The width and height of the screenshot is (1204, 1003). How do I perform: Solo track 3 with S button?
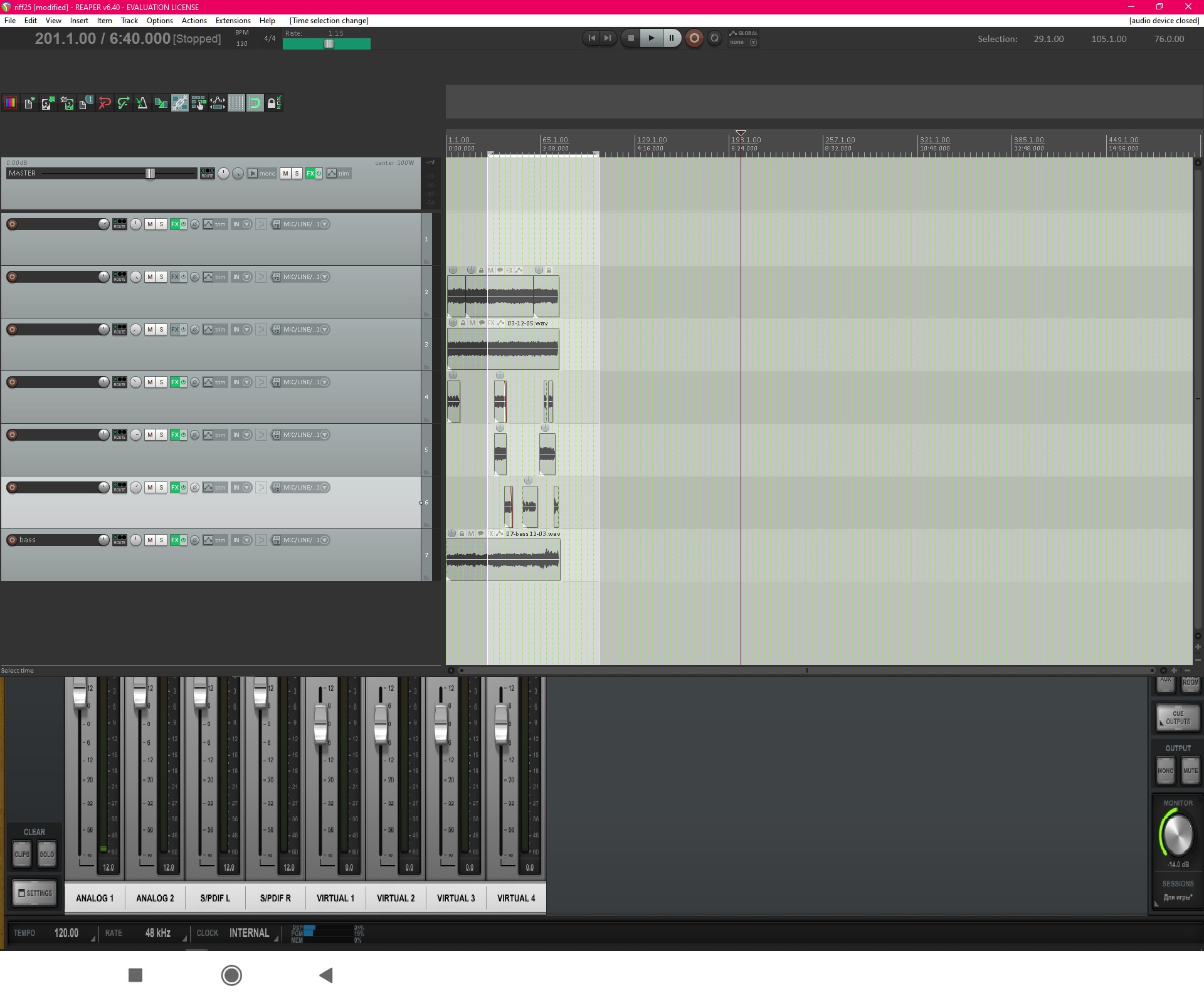pos(161,330)
